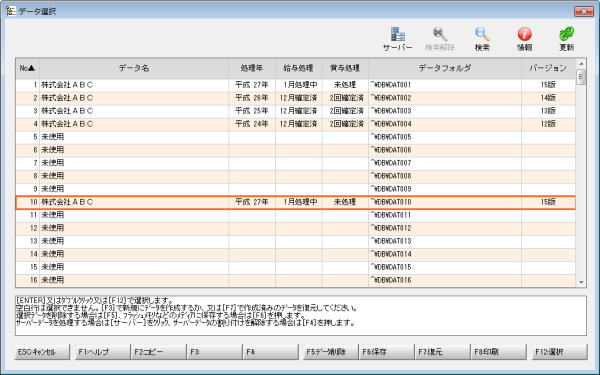
Task: Click version cell 12版
Action: point(548,124)
